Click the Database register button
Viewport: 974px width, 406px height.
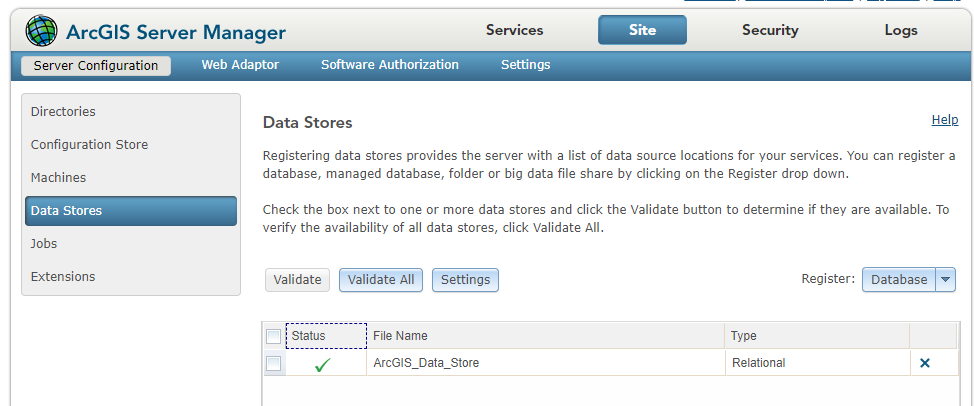pos(899,280)
